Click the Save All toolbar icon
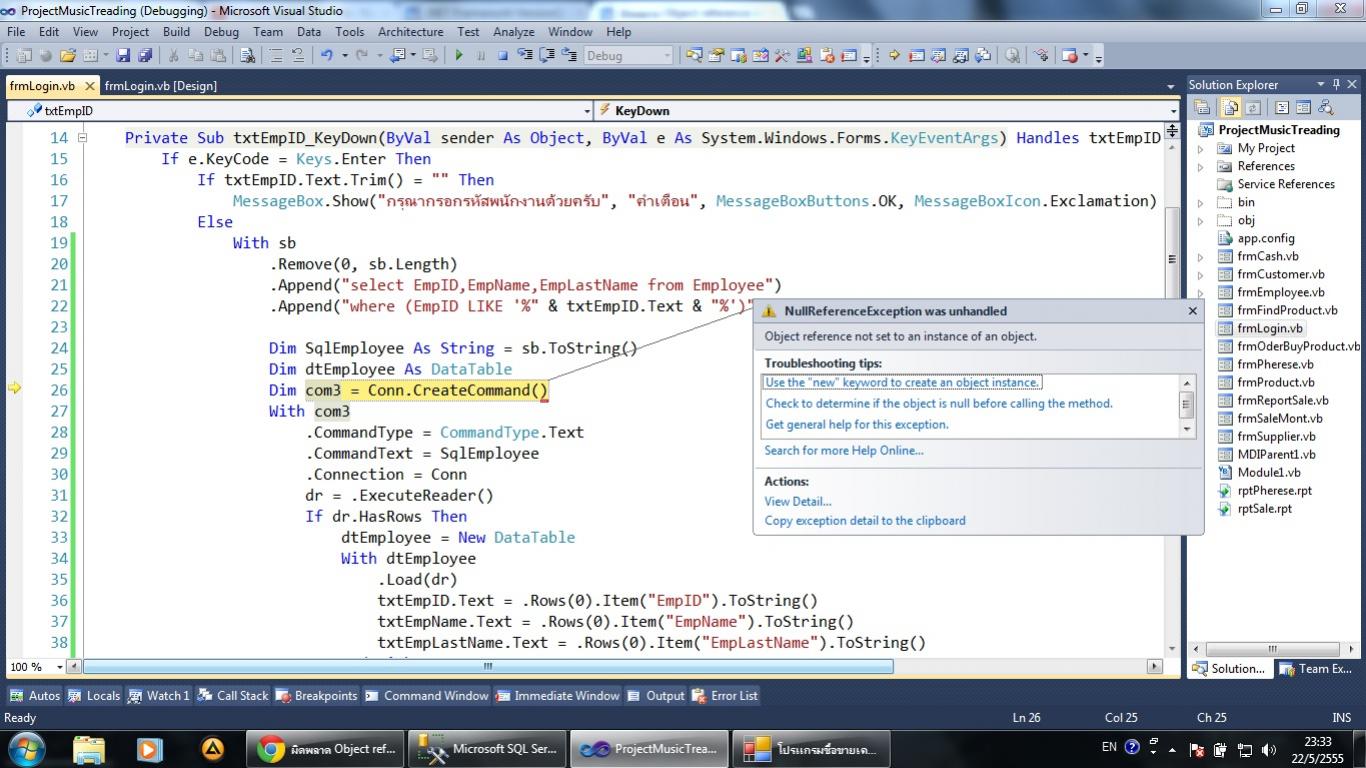The height and width of the screenshot is (768, 1366). coord(145,56)
